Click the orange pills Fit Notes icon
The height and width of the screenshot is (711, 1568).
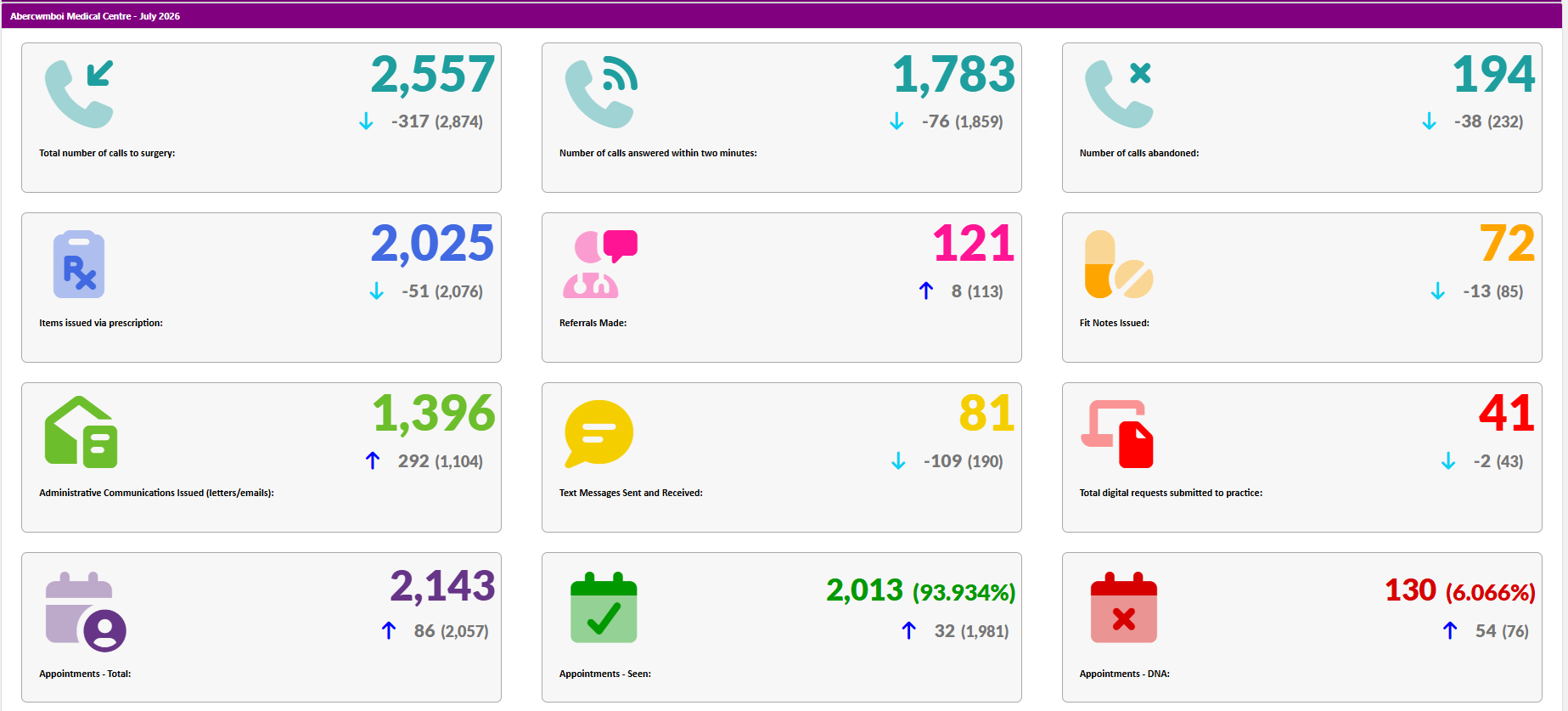(x=1119, y=264)
